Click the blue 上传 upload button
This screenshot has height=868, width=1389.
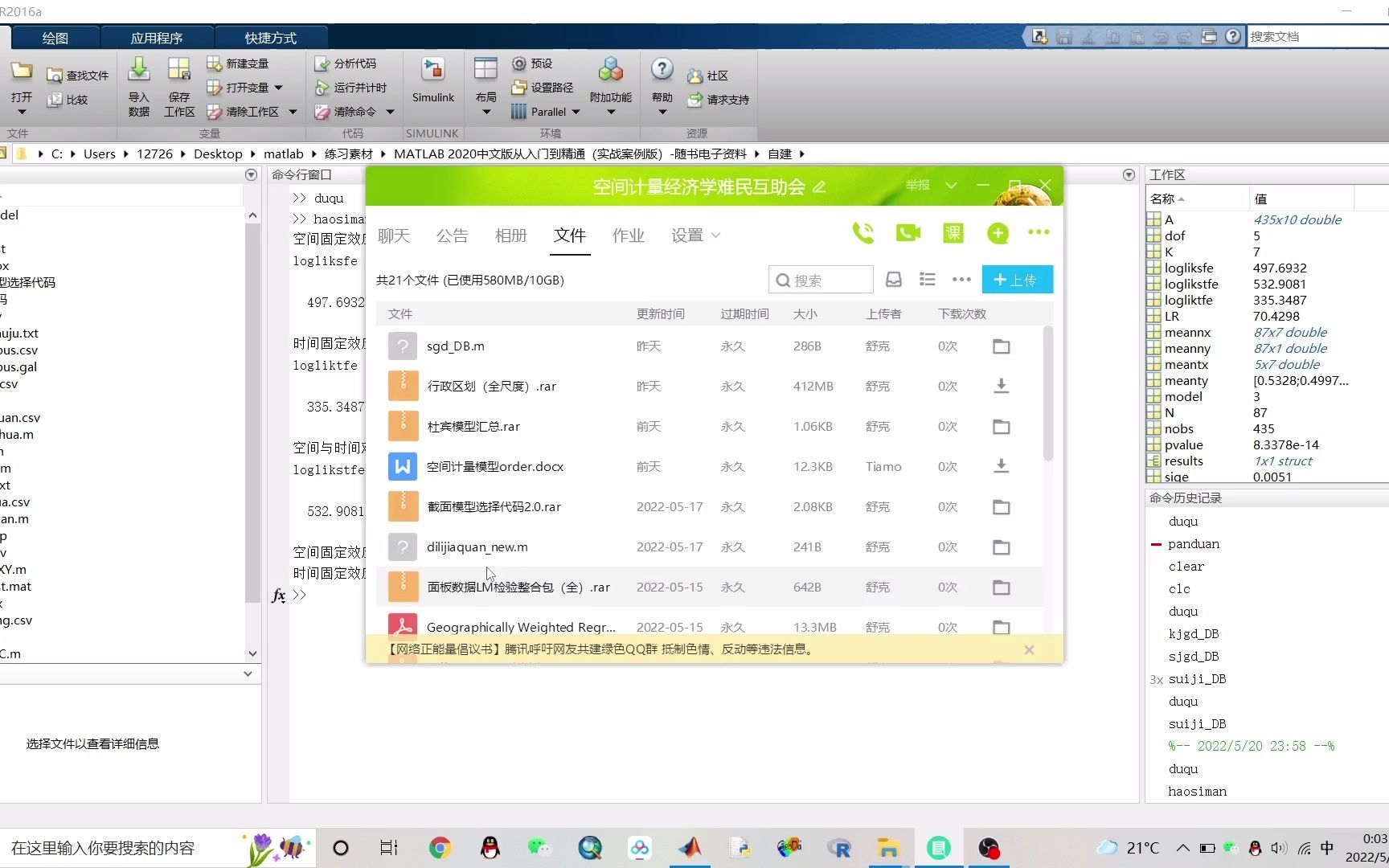tap(1016, 279)
